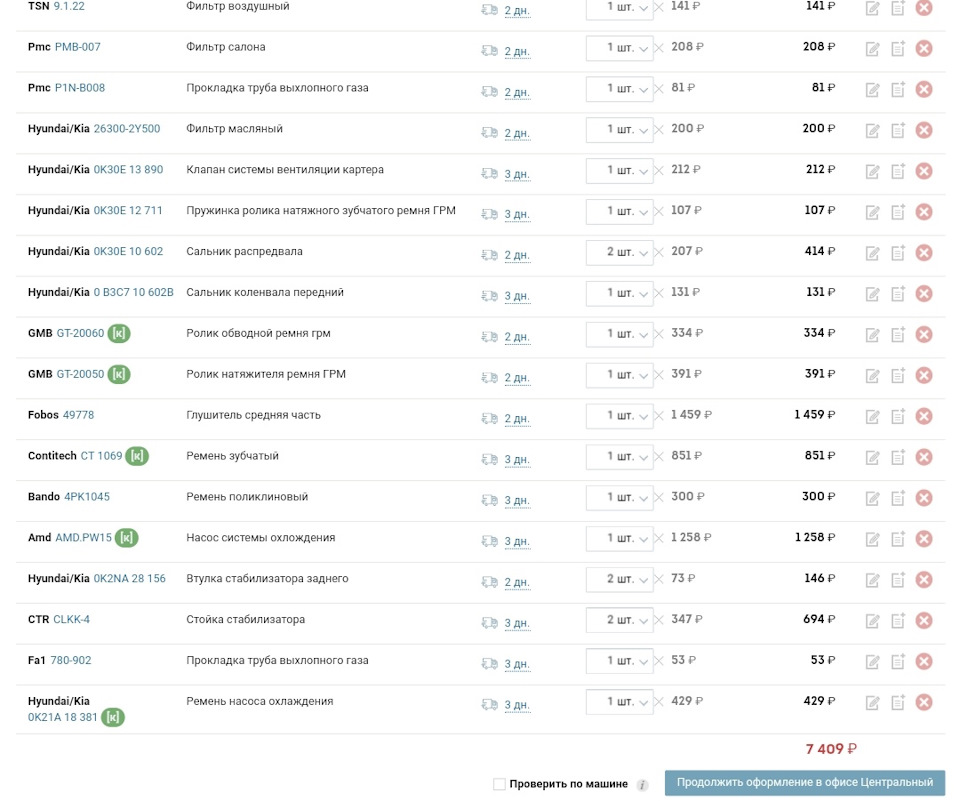Open quantity dropdown for Сальник распредвала
The height and width of the screenshot is (801, 960).
[620, 252]
